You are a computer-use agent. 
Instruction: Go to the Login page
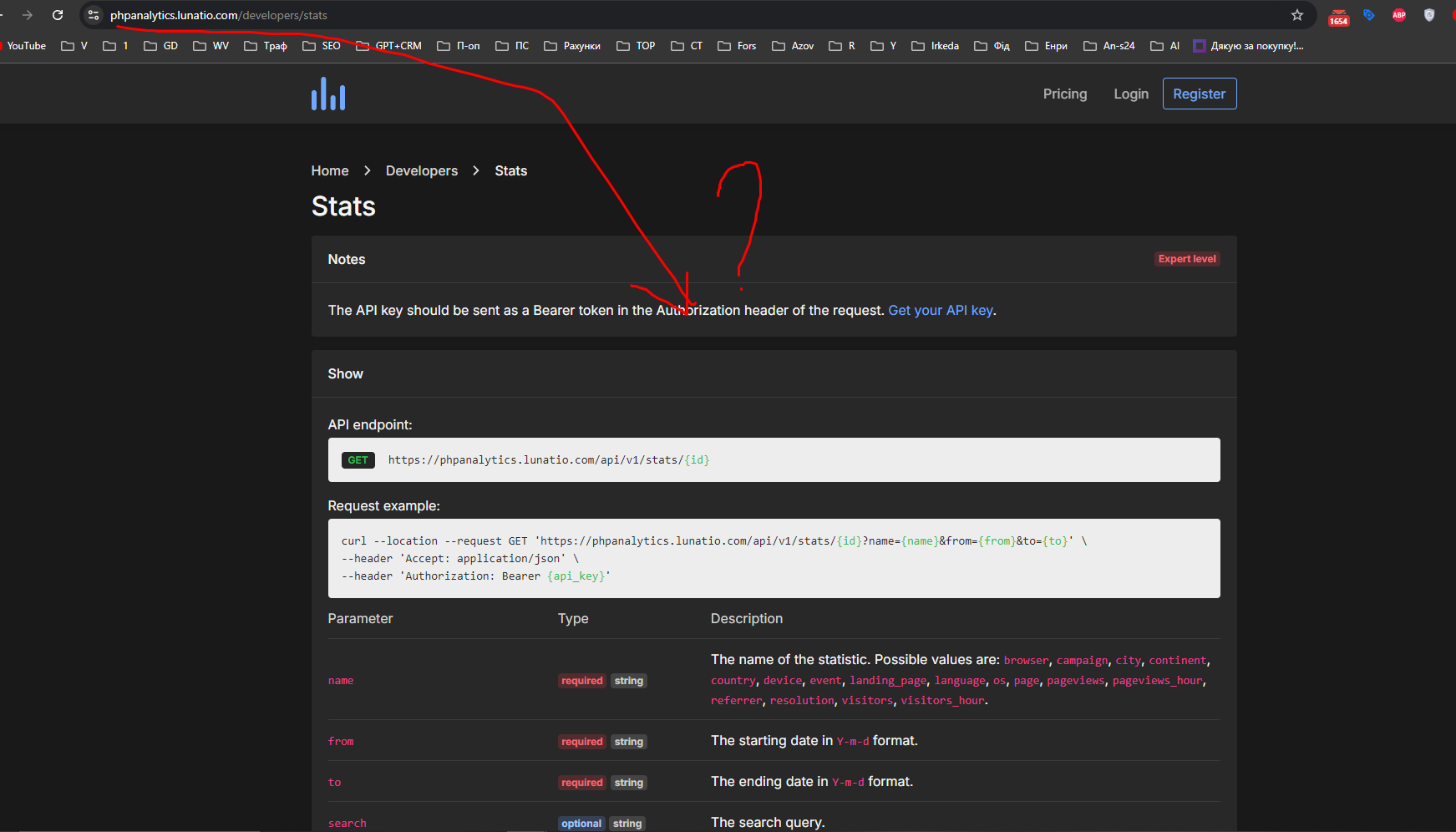click(x=1130, y=94)
